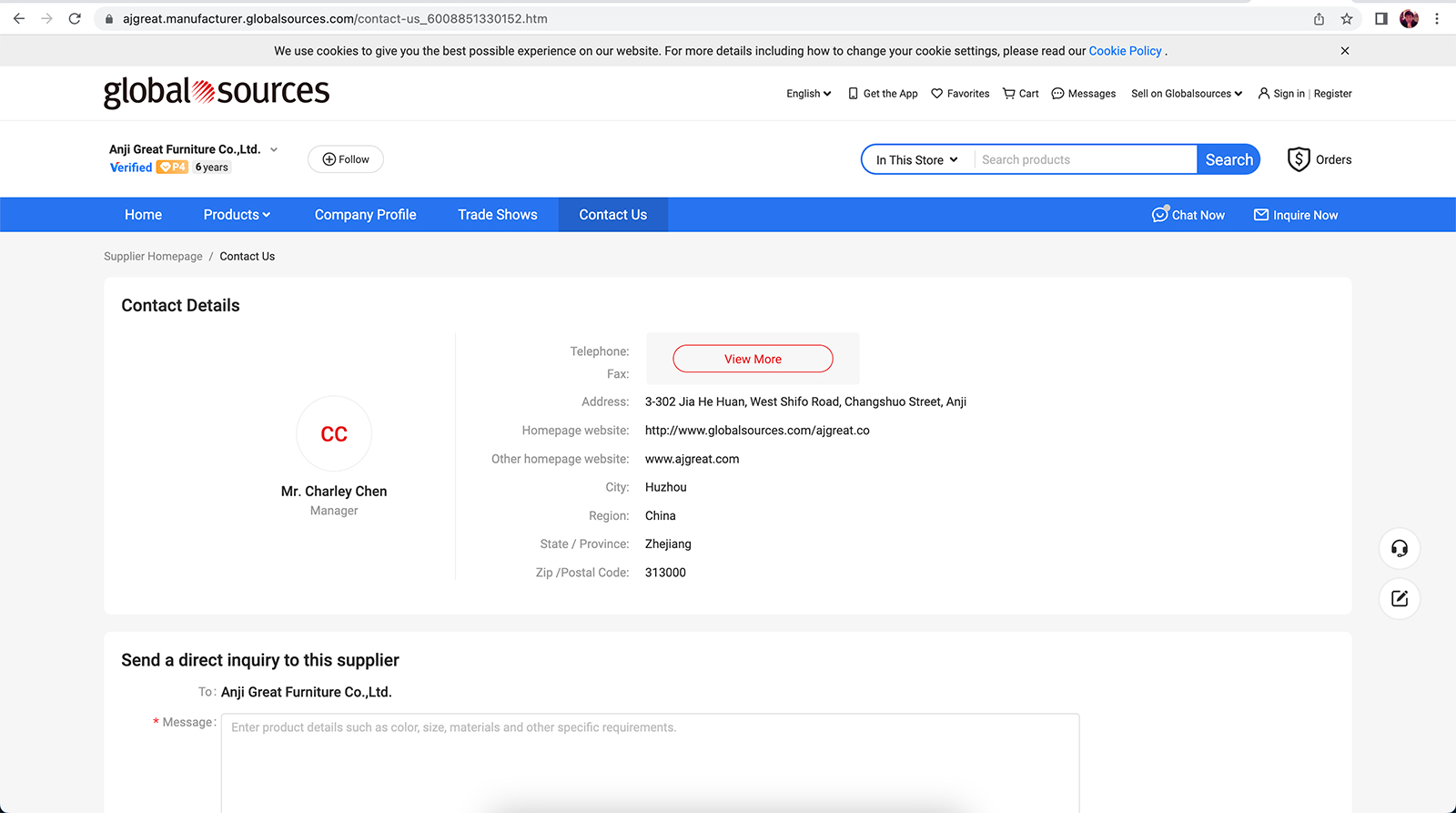
Task: Open the Chrome profile avatar
Action: [1410, 18]
